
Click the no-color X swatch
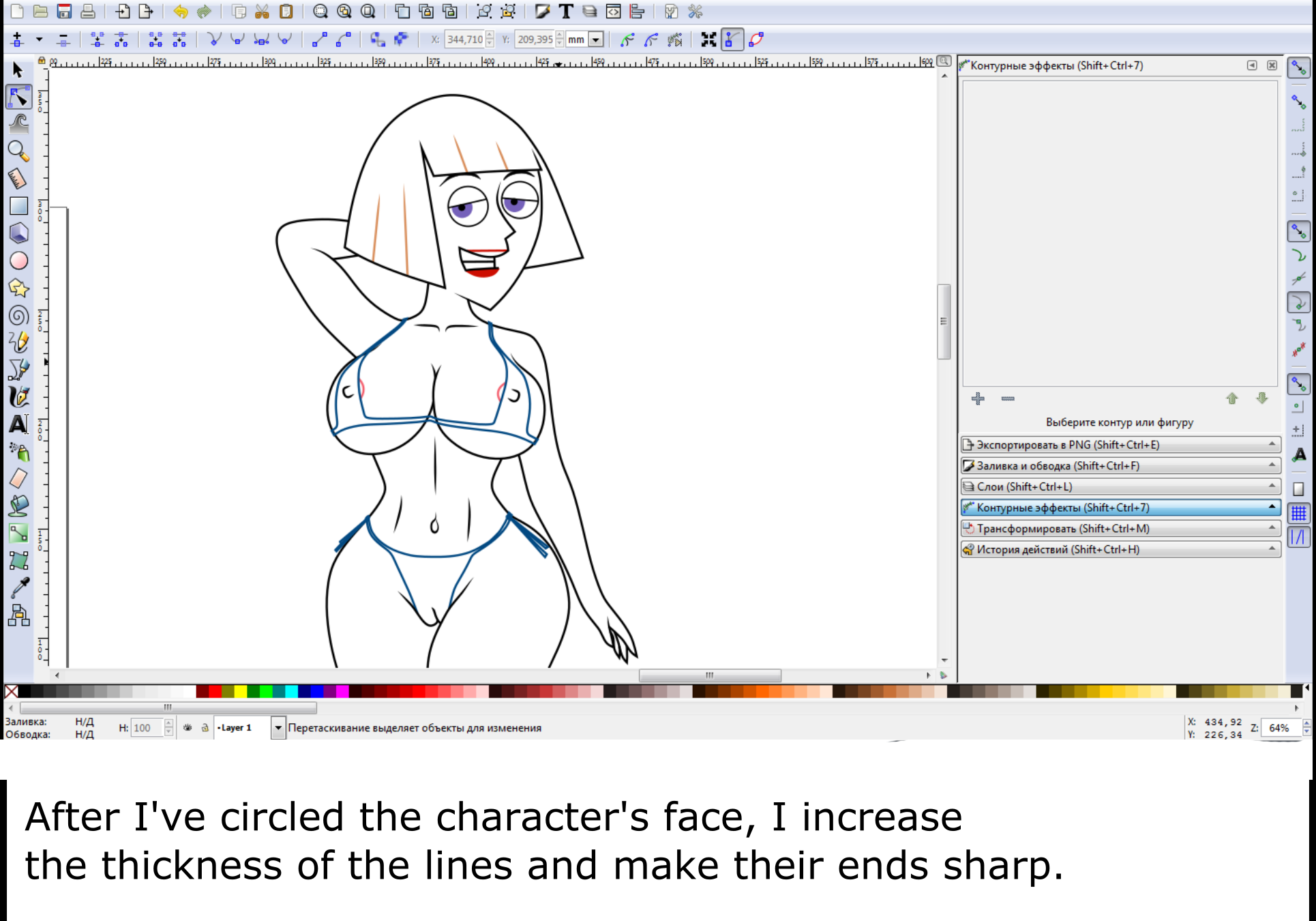(x=11, y=692)
